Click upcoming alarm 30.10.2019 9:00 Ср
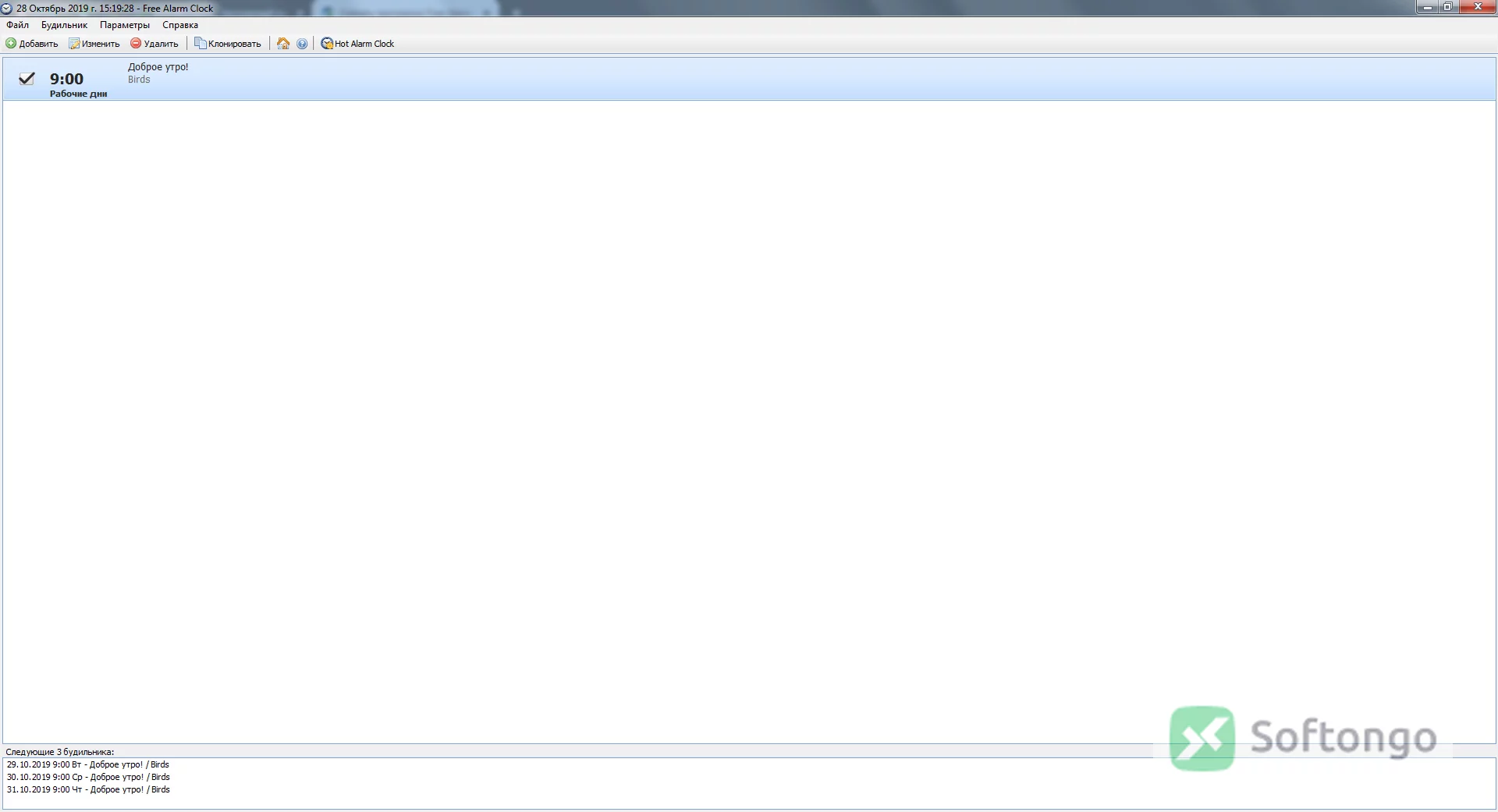 [88, 777]
